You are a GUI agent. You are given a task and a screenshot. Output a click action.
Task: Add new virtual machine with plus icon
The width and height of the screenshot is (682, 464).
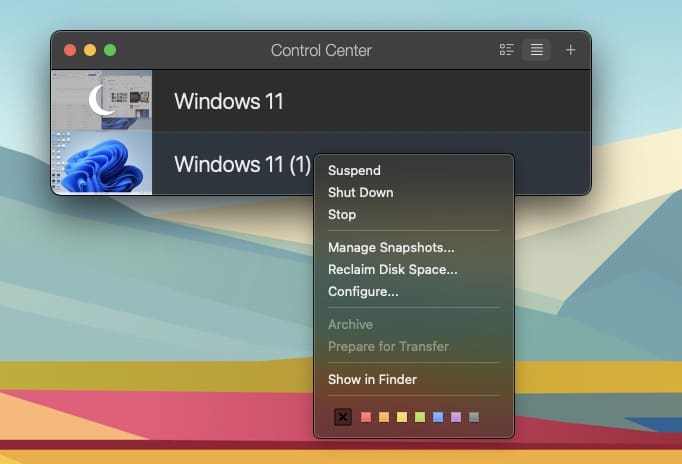(571, 50)
